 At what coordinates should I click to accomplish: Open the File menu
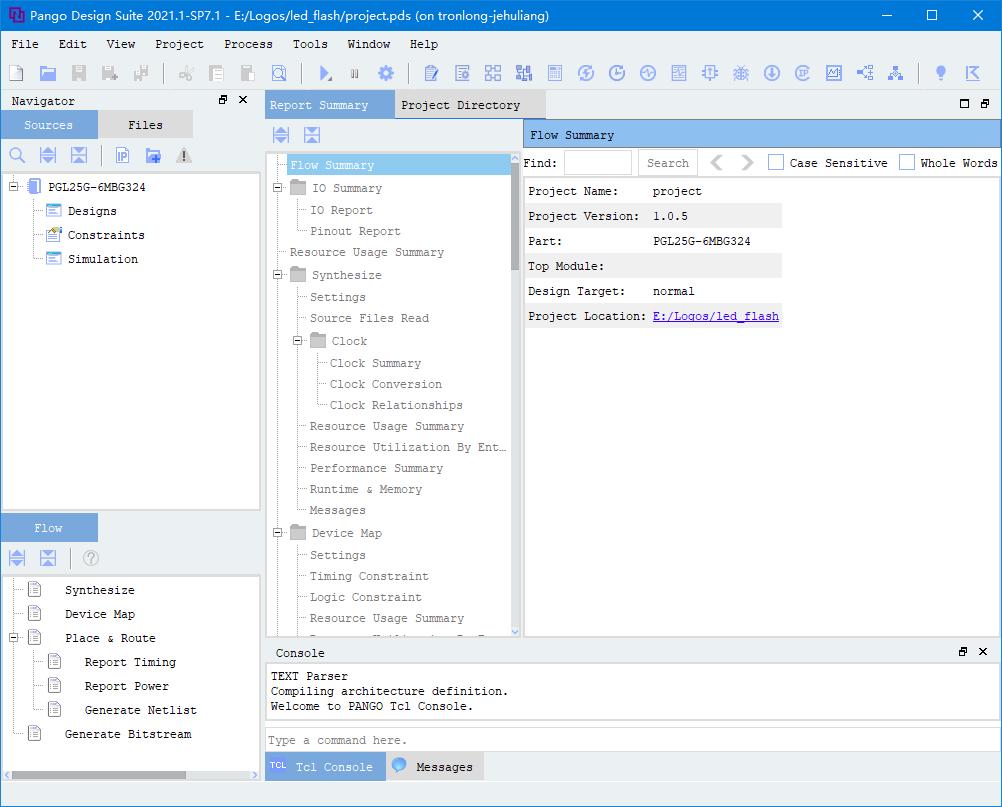click(x=25, y=44)
